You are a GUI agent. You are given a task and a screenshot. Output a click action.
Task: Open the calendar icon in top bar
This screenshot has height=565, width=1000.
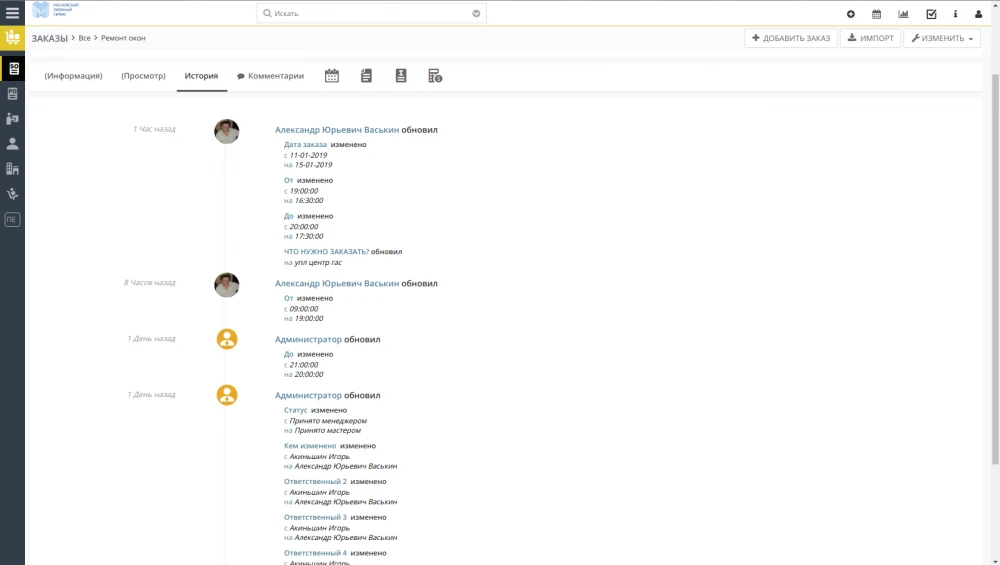pyautogui.click(x=876, y=14)
